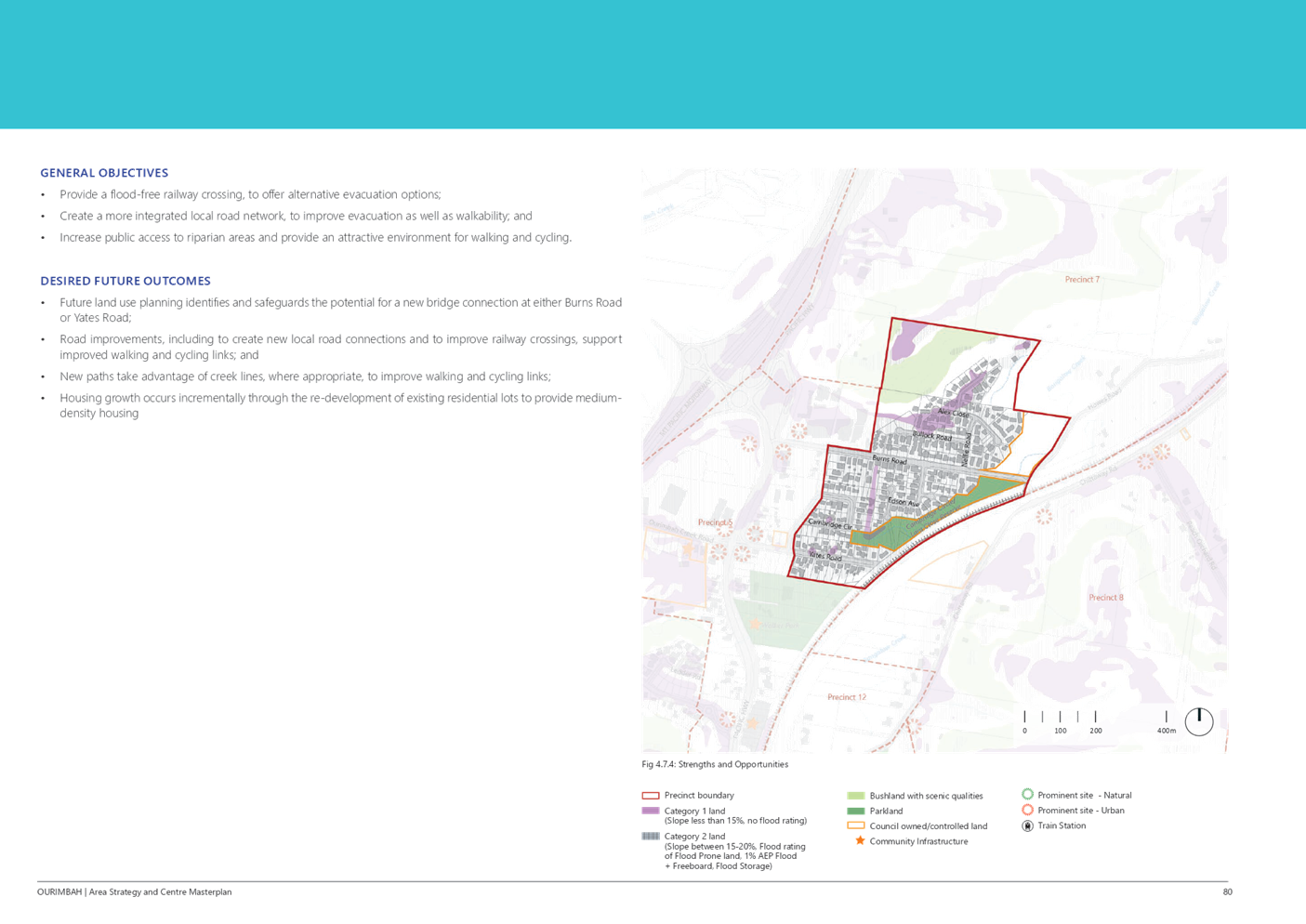Click the Precinct 12 label on map

pyautogui.click(x=847, y=696)
